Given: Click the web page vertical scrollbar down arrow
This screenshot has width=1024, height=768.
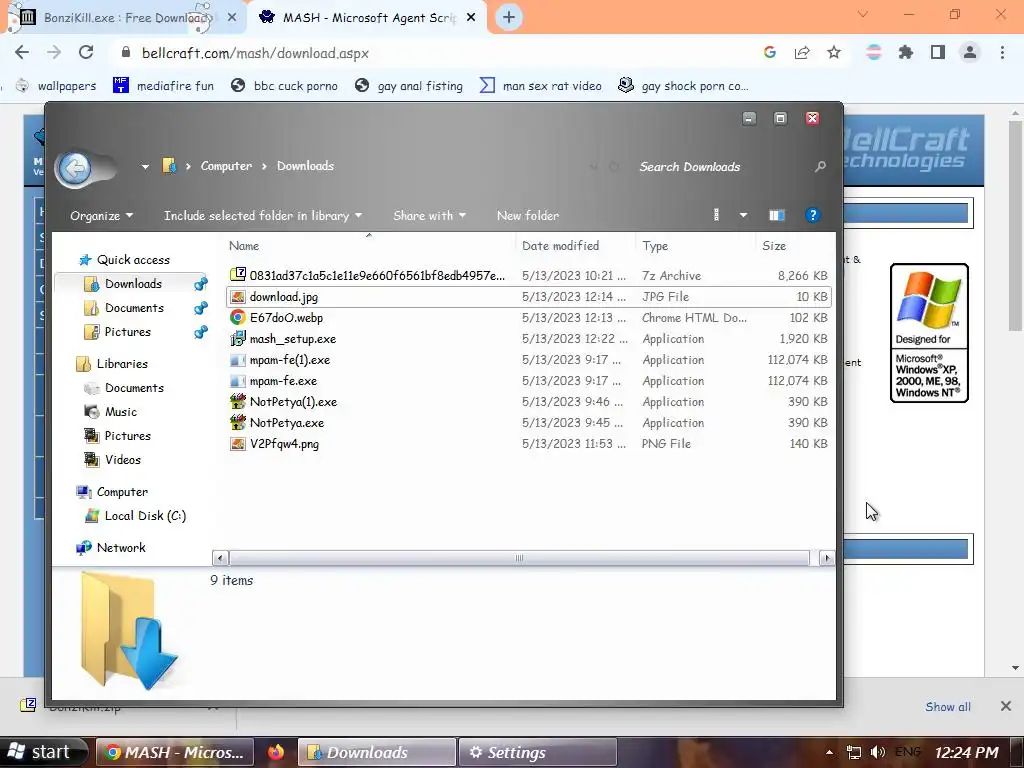Looking at the screenshot, I should click(x=1015, y=667).
